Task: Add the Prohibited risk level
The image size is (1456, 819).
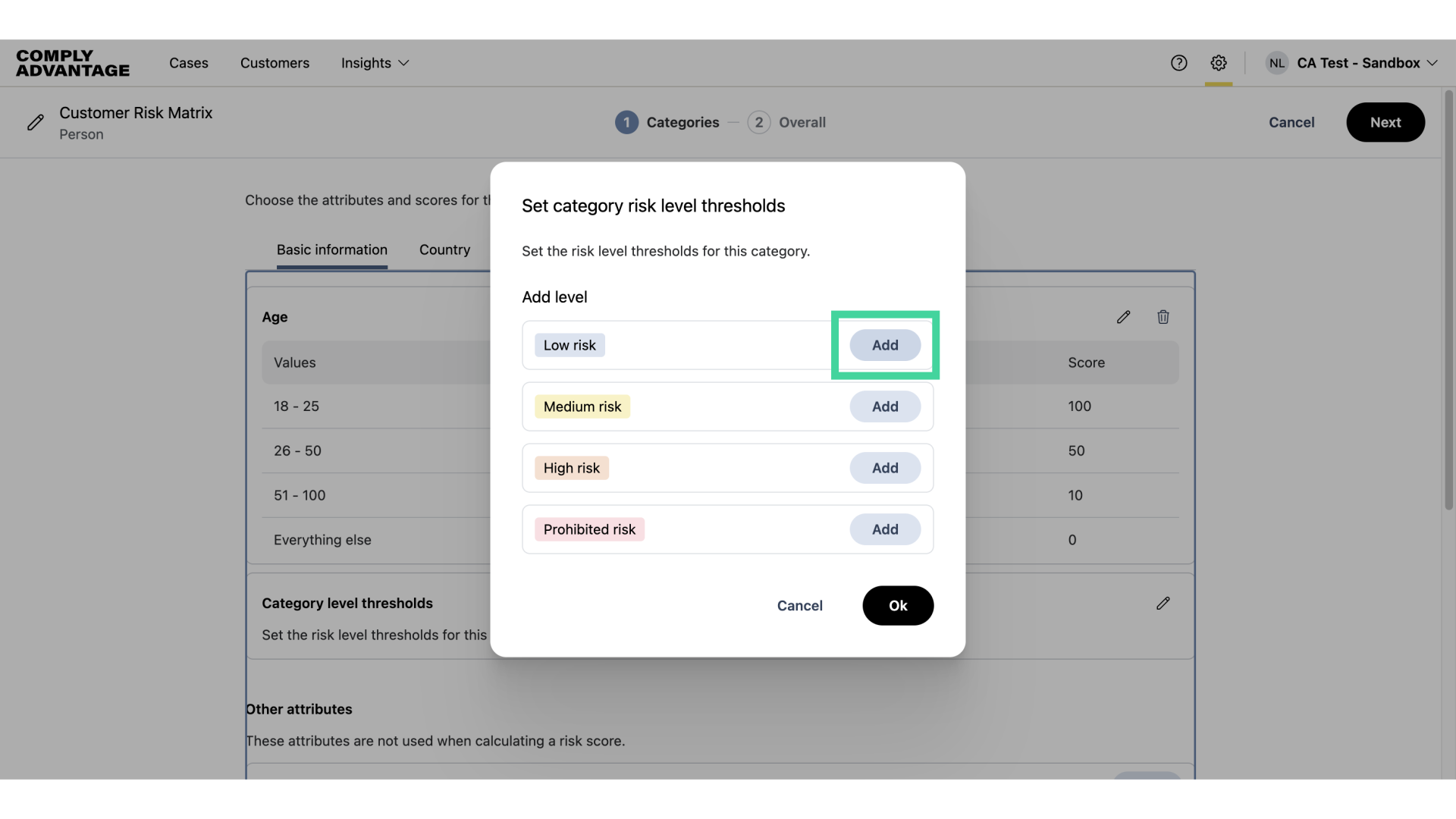Action: pos(885,529)
